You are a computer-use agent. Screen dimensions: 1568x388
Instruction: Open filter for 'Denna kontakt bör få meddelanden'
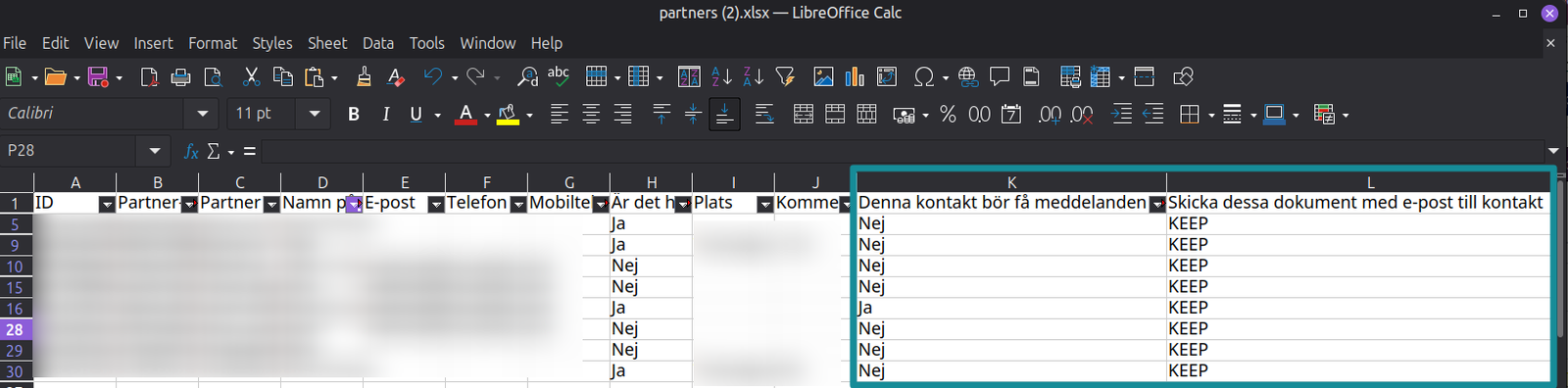(x=1157, y=205)
